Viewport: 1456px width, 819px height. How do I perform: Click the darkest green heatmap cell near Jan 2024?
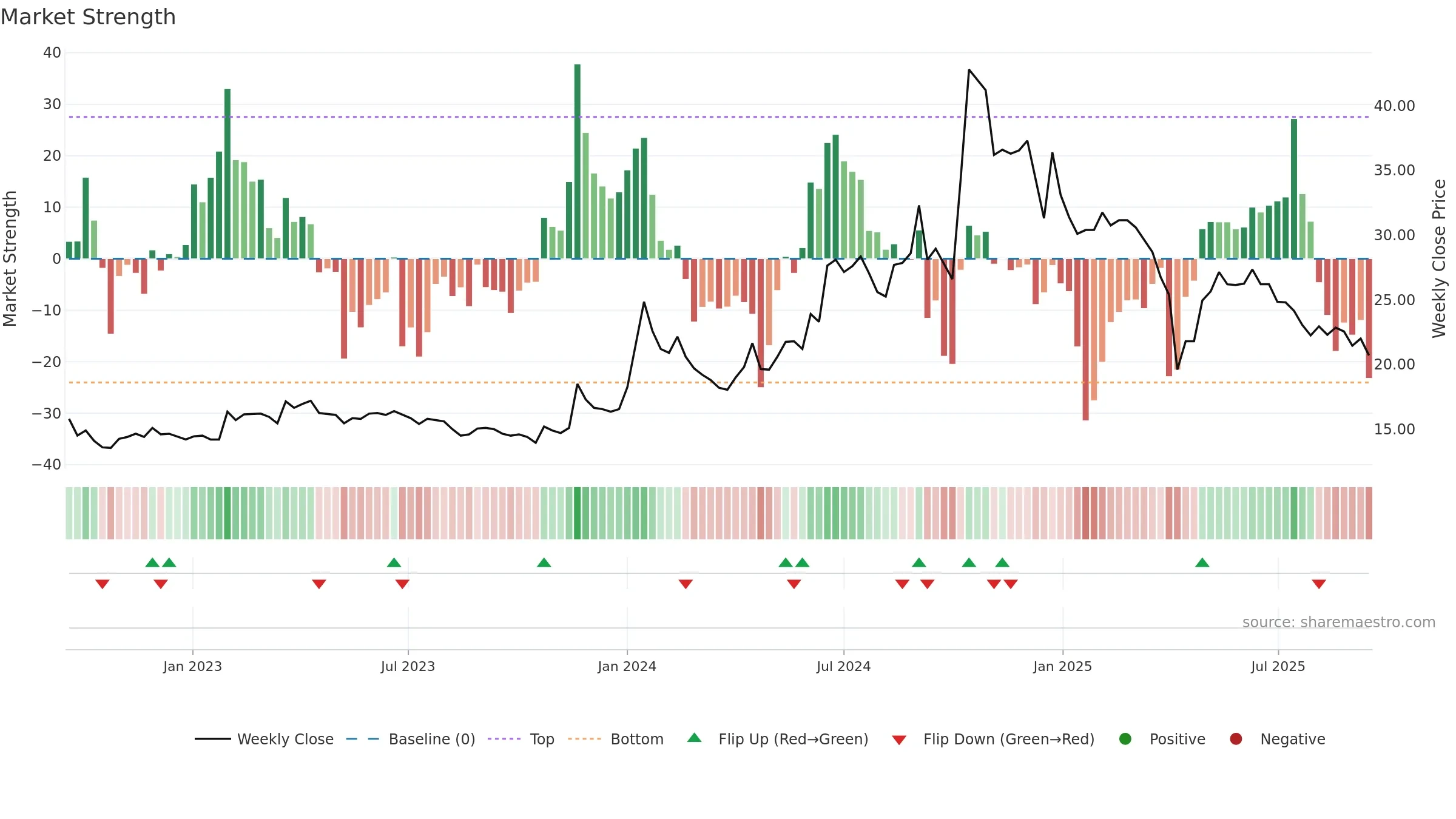coord(578,513)
